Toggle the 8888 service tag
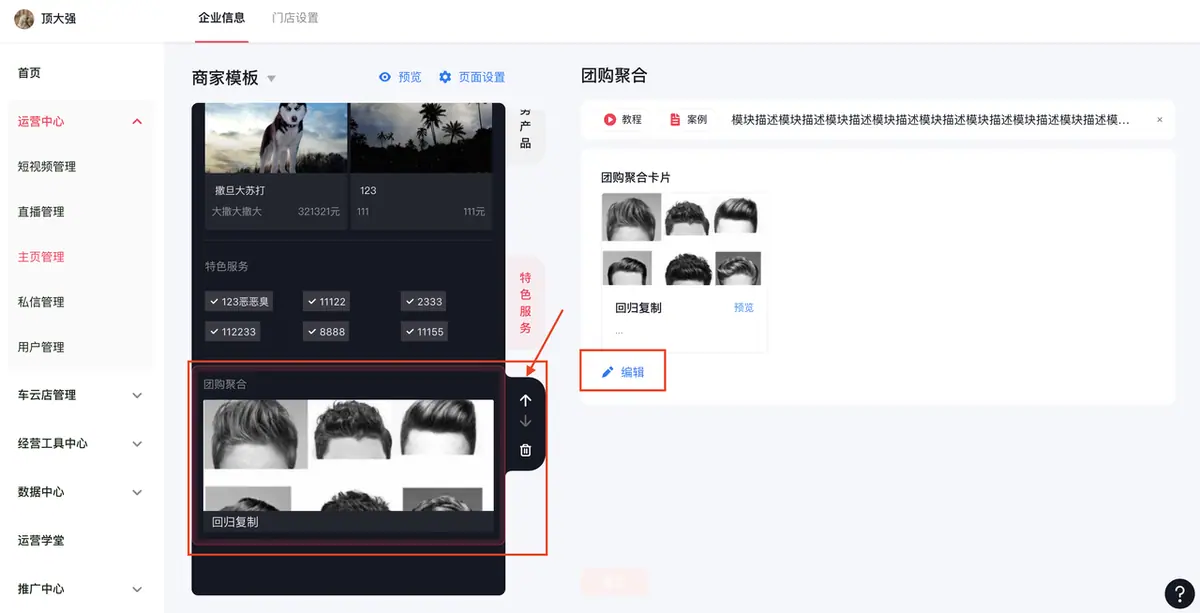1200x613 pixels. 327,332
